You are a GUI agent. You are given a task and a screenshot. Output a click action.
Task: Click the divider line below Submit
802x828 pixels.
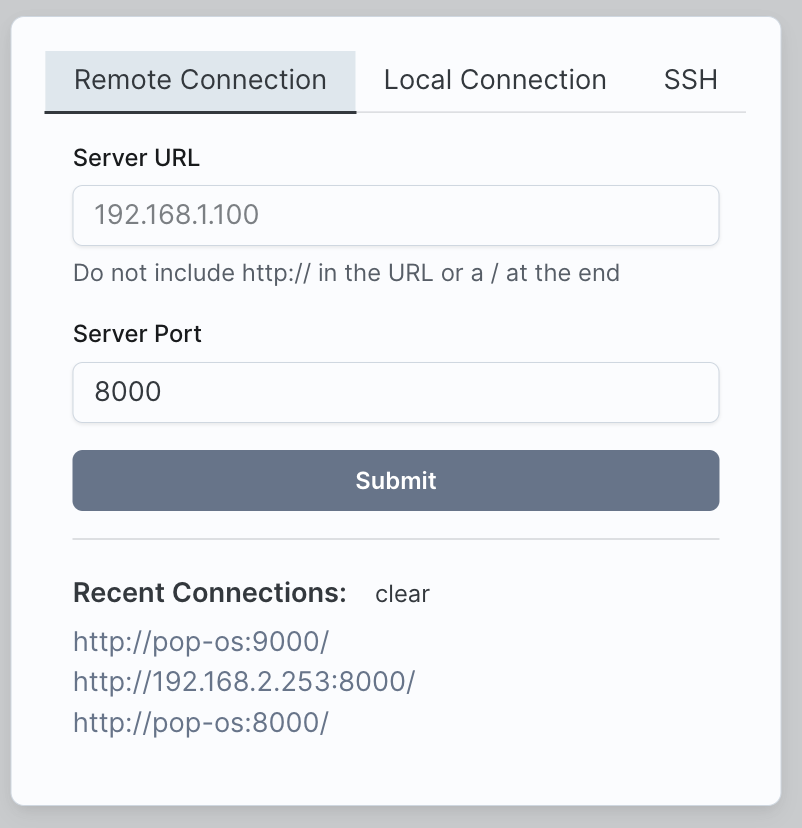[396, 539]
